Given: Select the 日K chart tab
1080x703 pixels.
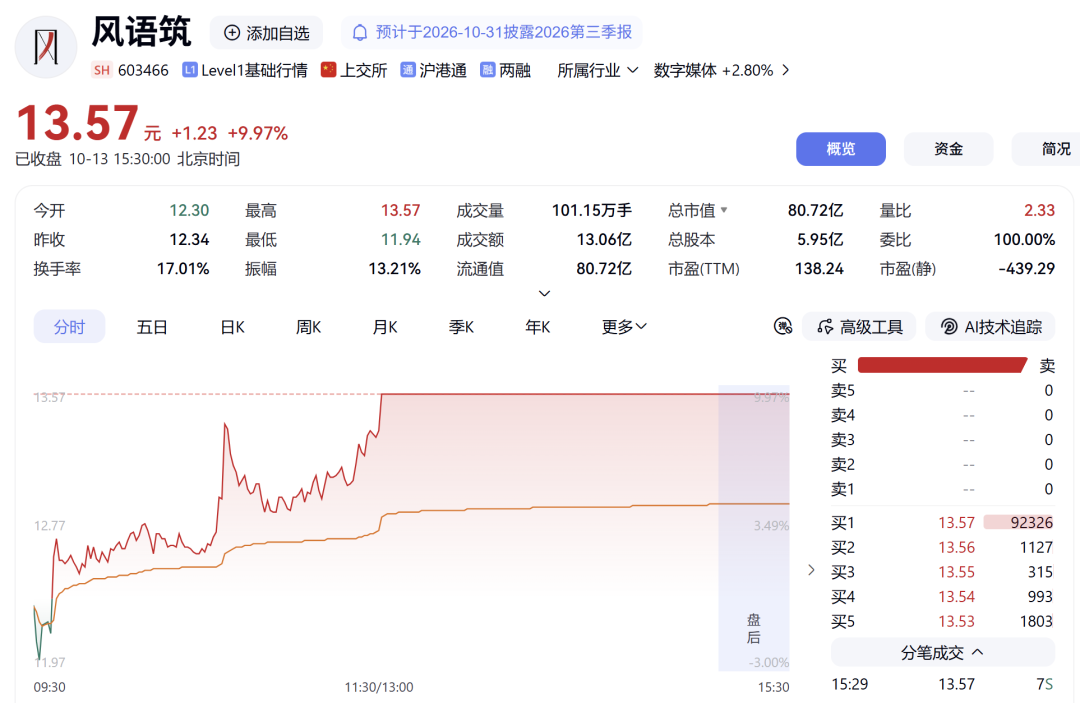Looking at the screenshot, I should (232, 327).
